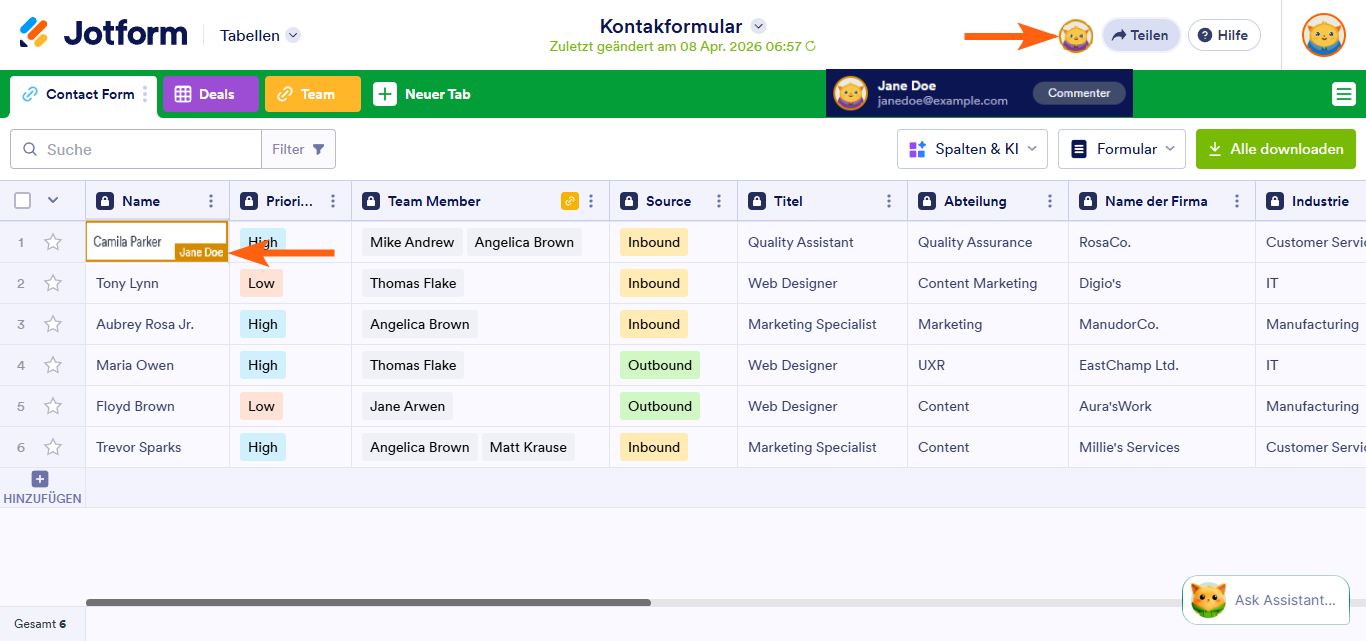Toggle favorite star for Trevor Sparks row

click(x=53, y=447)
